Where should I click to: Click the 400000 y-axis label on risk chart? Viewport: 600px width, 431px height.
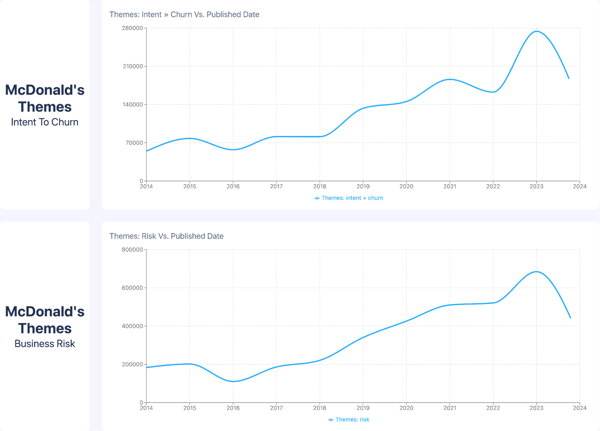pos(133,326)
